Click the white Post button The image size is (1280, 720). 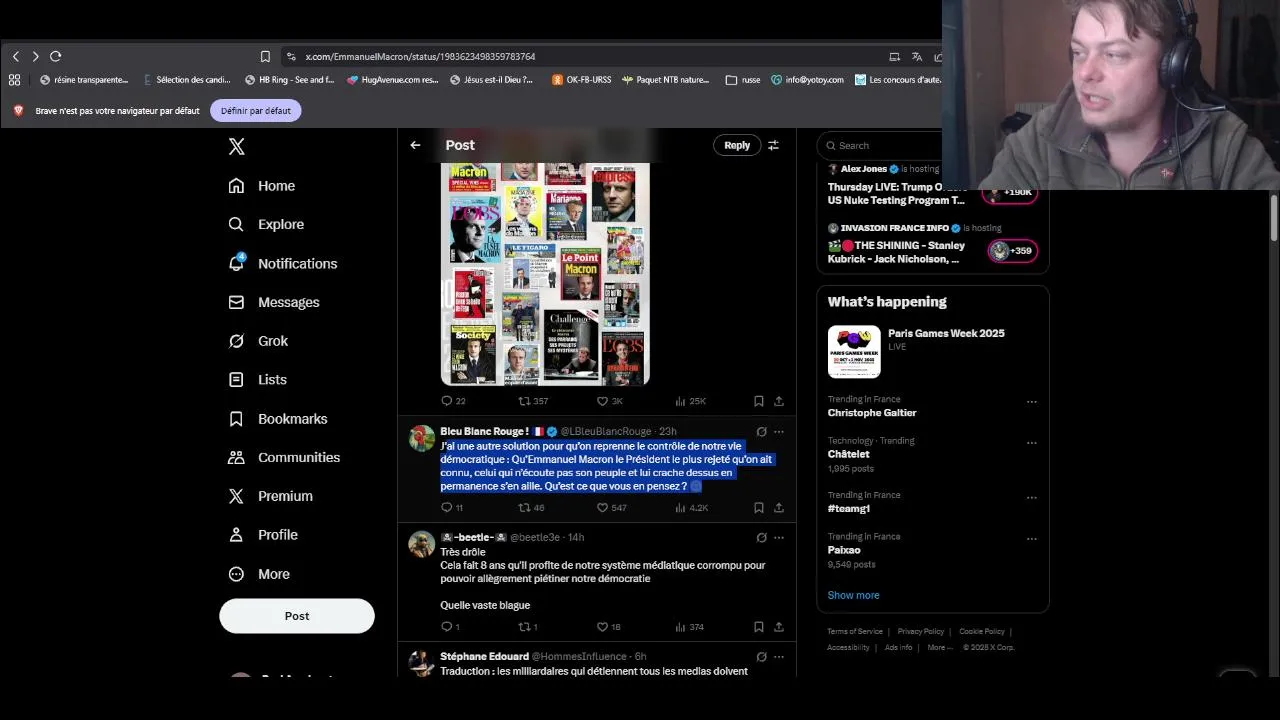(x=297, y=616)
